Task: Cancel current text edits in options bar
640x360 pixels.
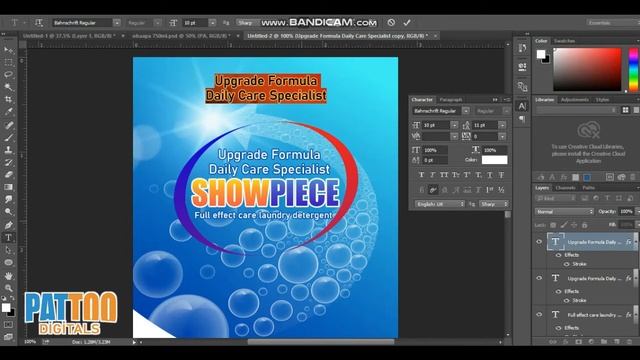Action: pyautogui.click(x=391, y=23)
